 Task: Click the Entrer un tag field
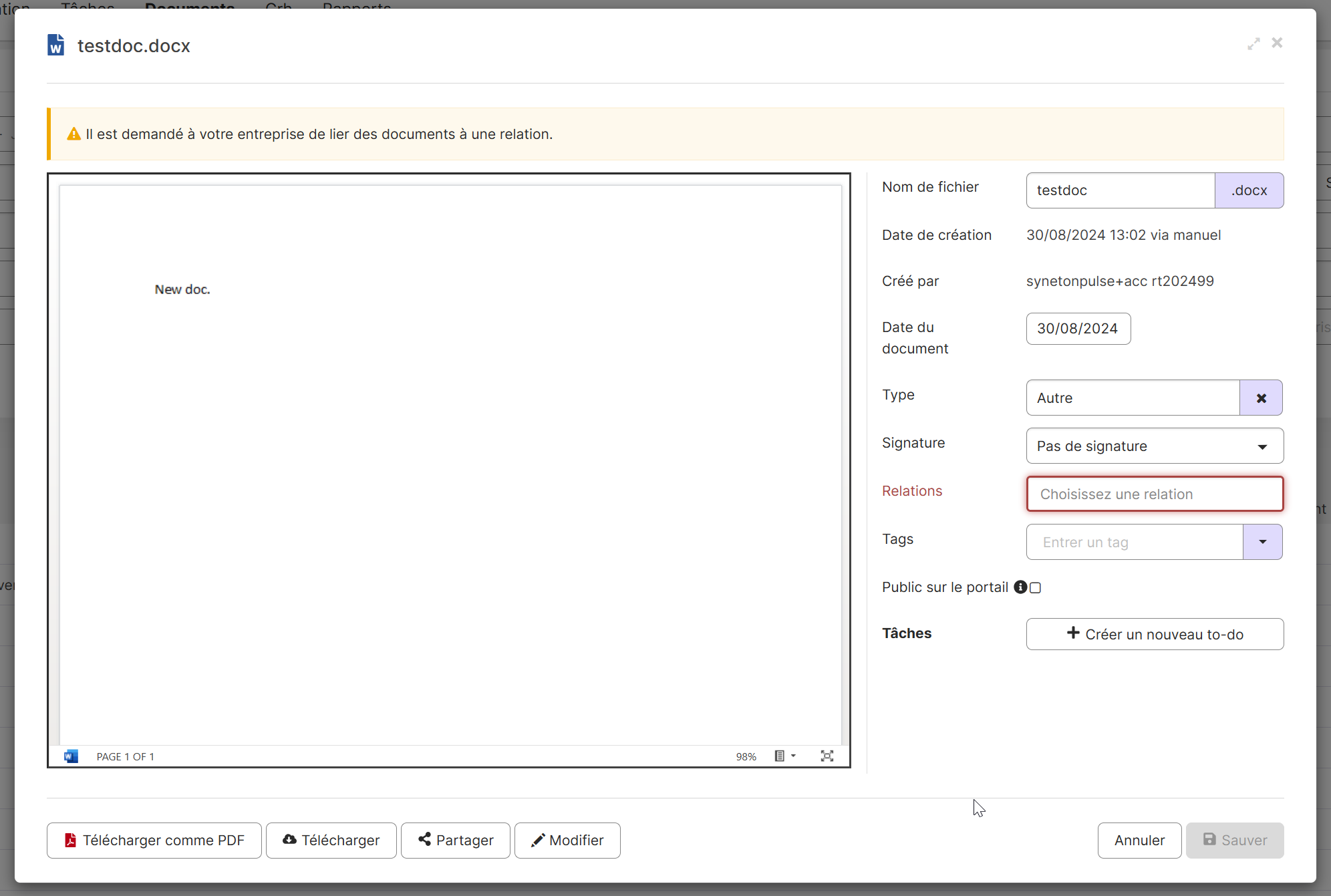click(x=1134, y=542)
